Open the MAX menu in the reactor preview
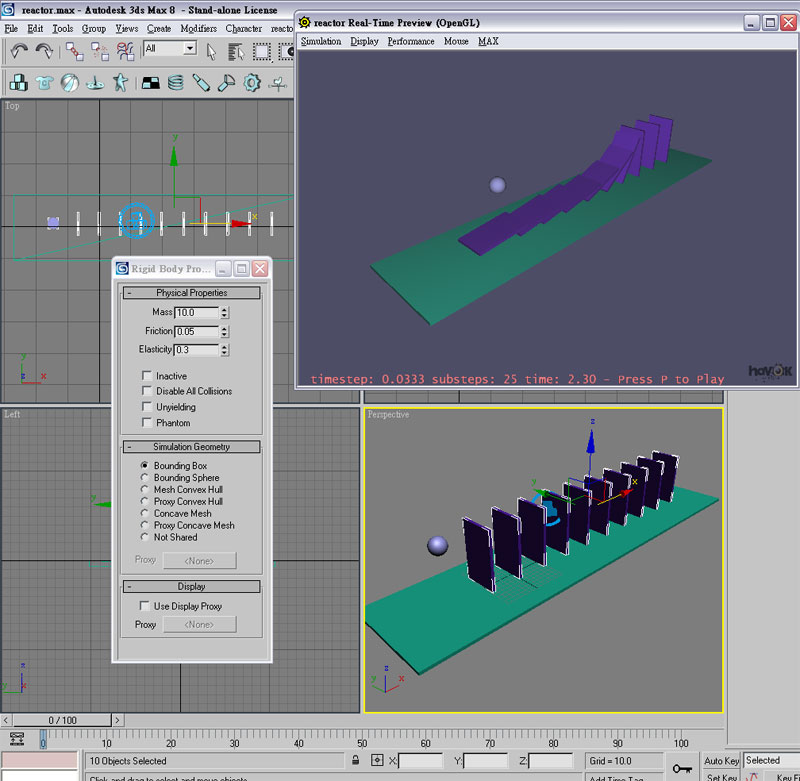Viewport: 800px width, 781px height. 488,41
